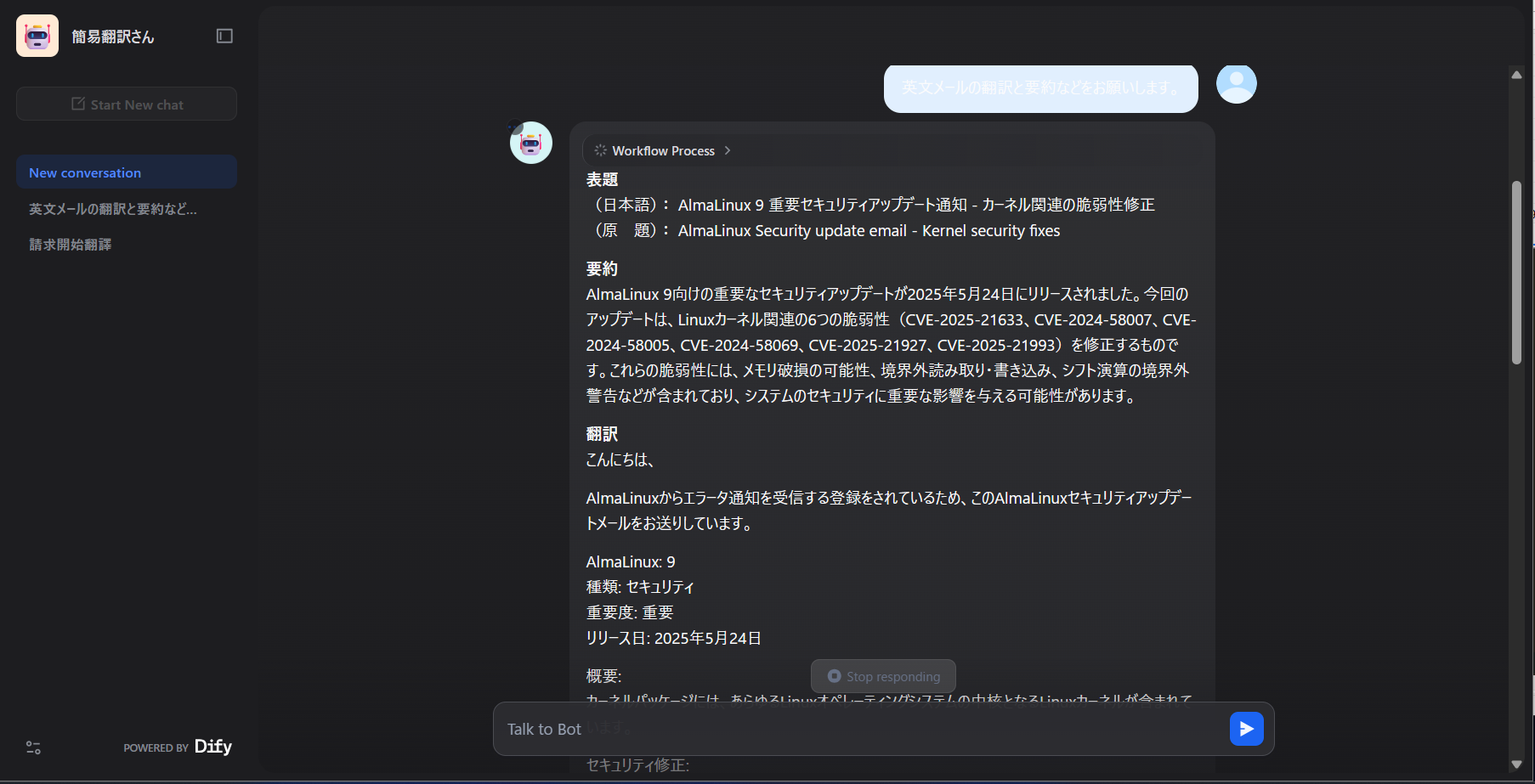This screenshot has width=1535, height=784.
Task: Click the user message bubble 英文メールの翻訳と要約
Action: 1040,87
